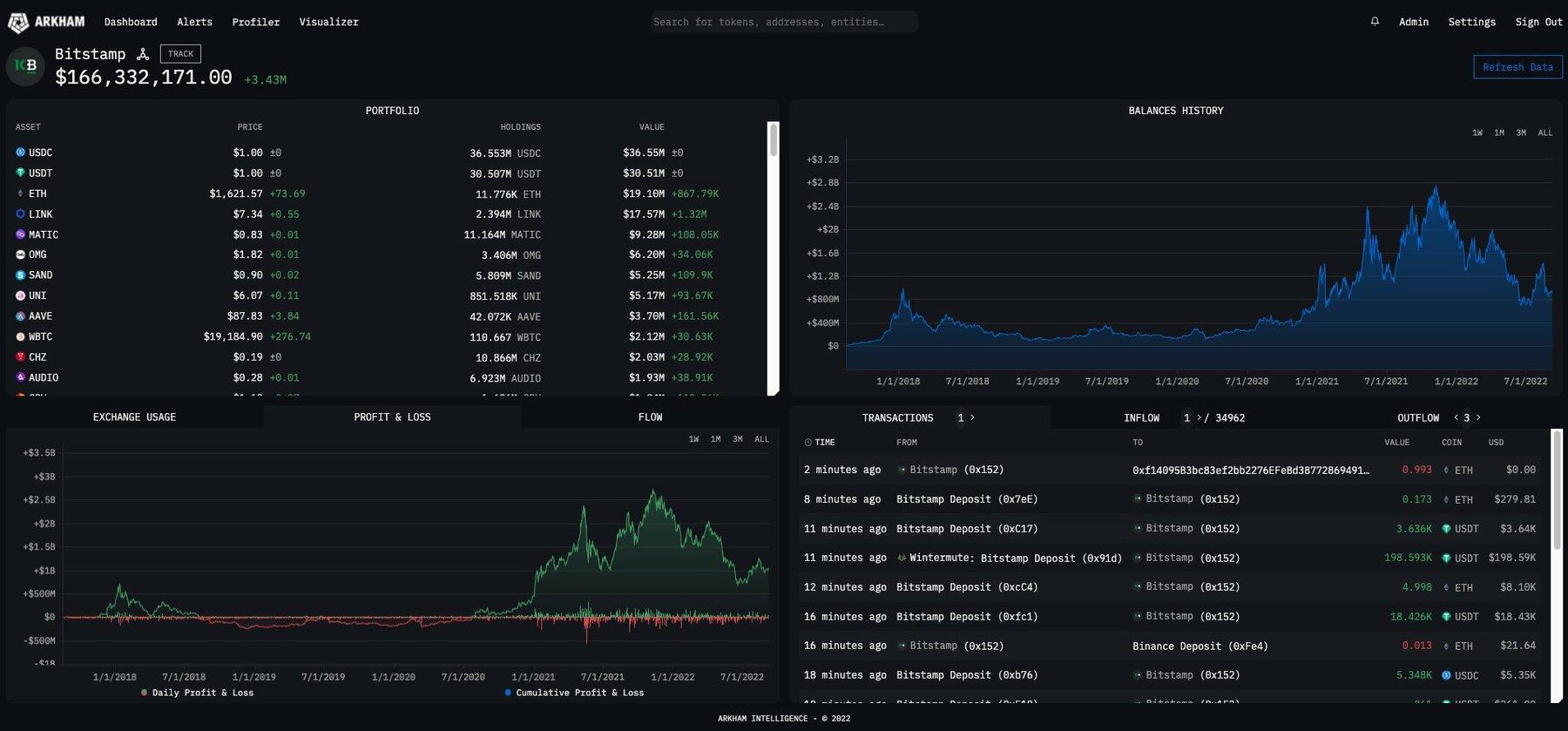The image size is (1568, 731).
Task: Click the Arkham logo icon
Action: point(18,22)
